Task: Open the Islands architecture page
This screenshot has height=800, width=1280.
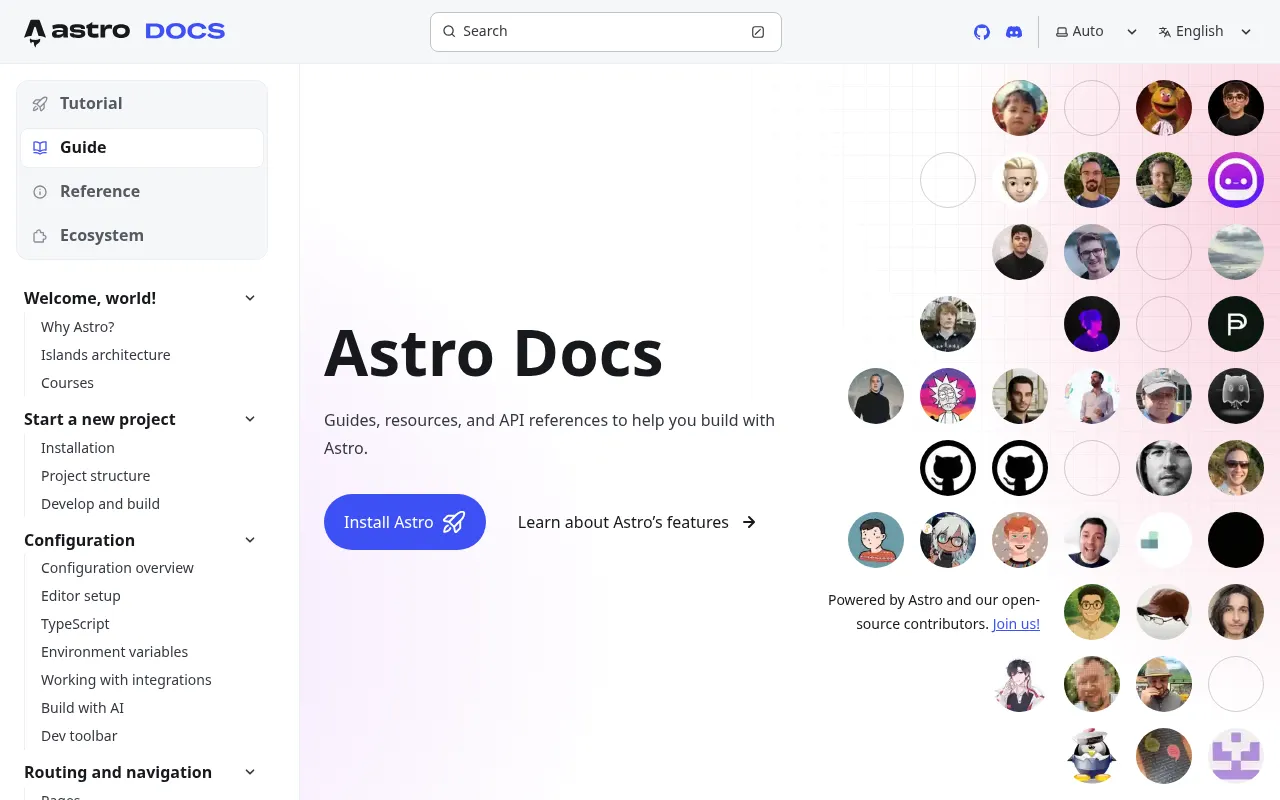Action: click(106, 355)
